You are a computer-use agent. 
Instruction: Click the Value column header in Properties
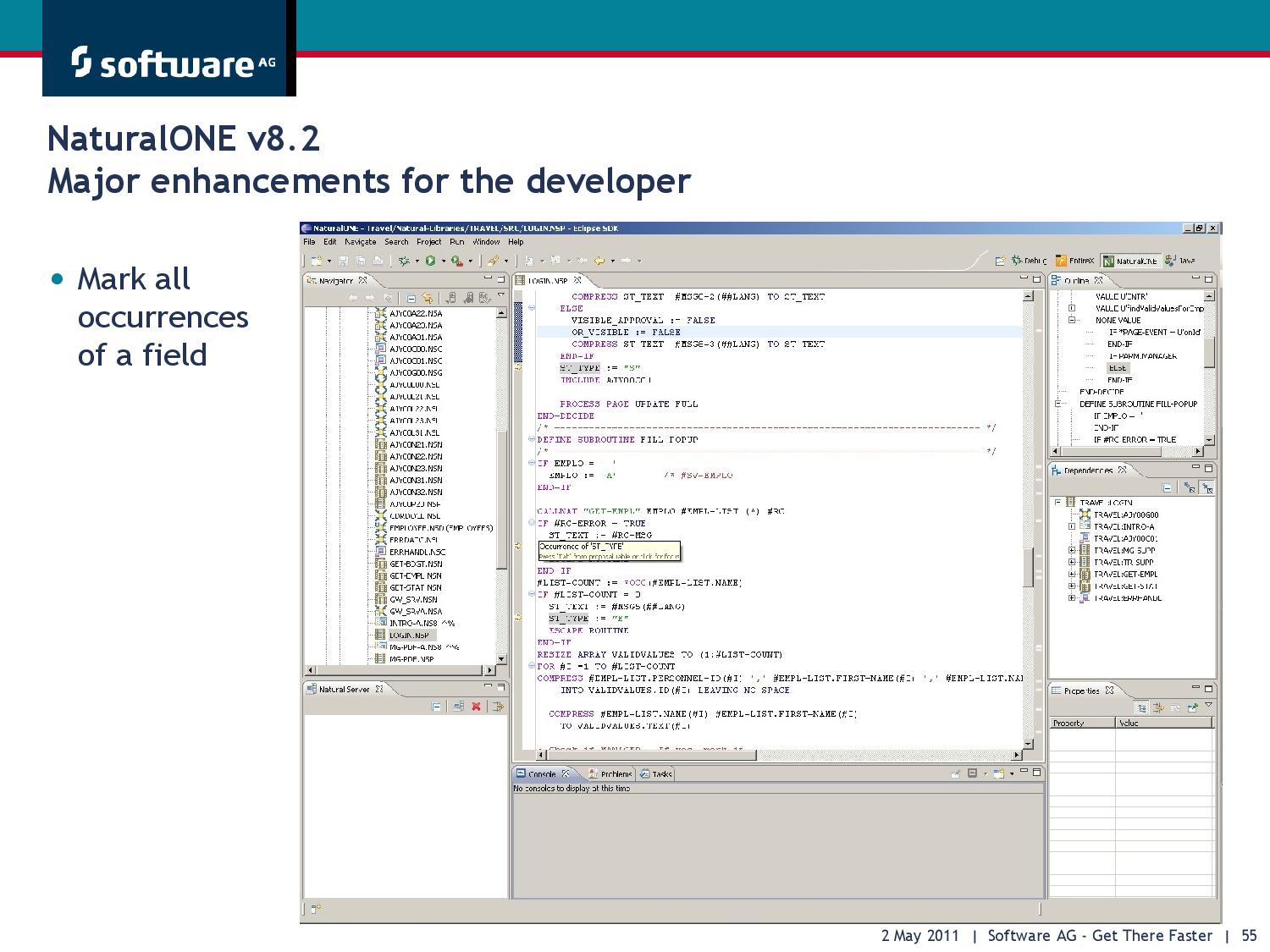[x=1164, y=723]
